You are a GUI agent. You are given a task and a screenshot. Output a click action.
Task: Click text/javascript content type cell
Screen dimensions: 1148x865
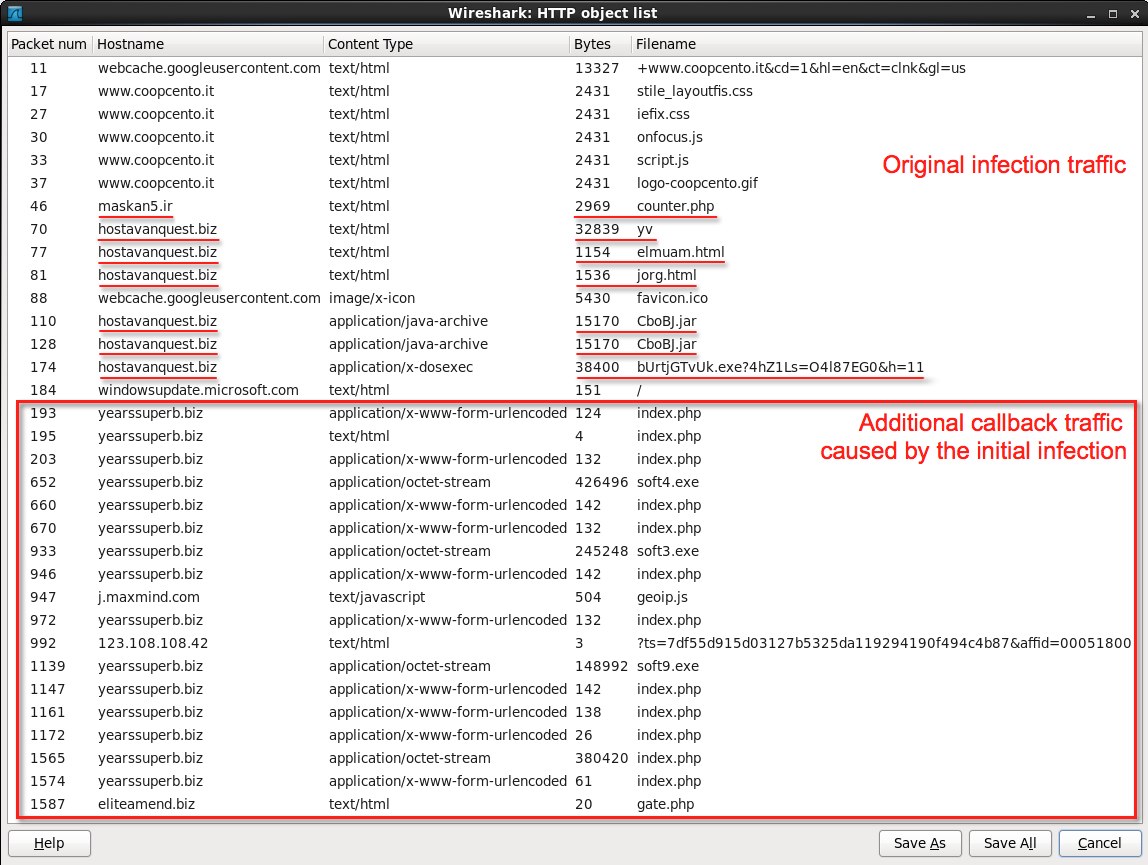click(x=377, y=597)
